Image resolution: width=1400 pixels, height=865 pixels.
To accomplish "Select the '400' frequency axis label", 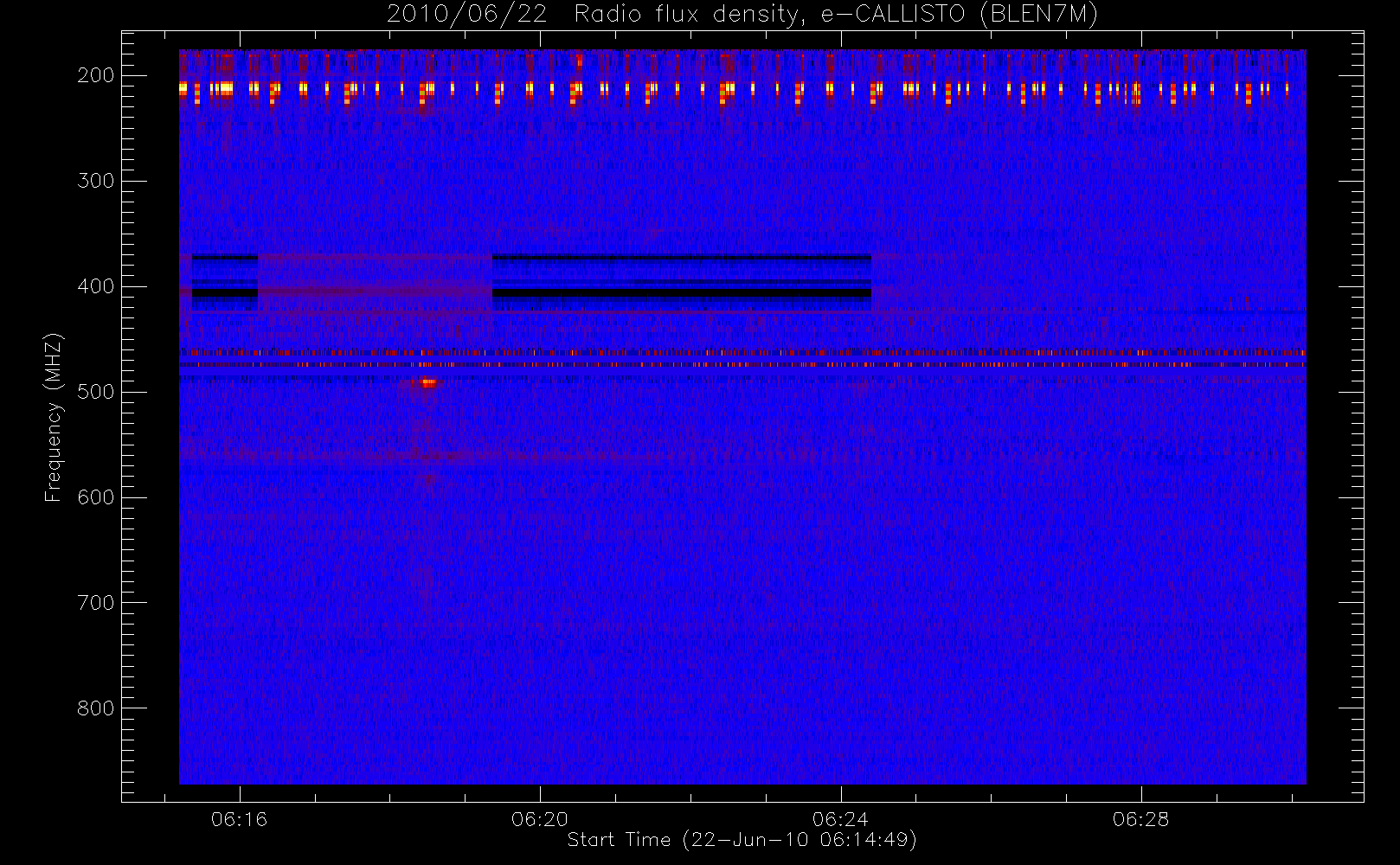I will tap(95, 286).
